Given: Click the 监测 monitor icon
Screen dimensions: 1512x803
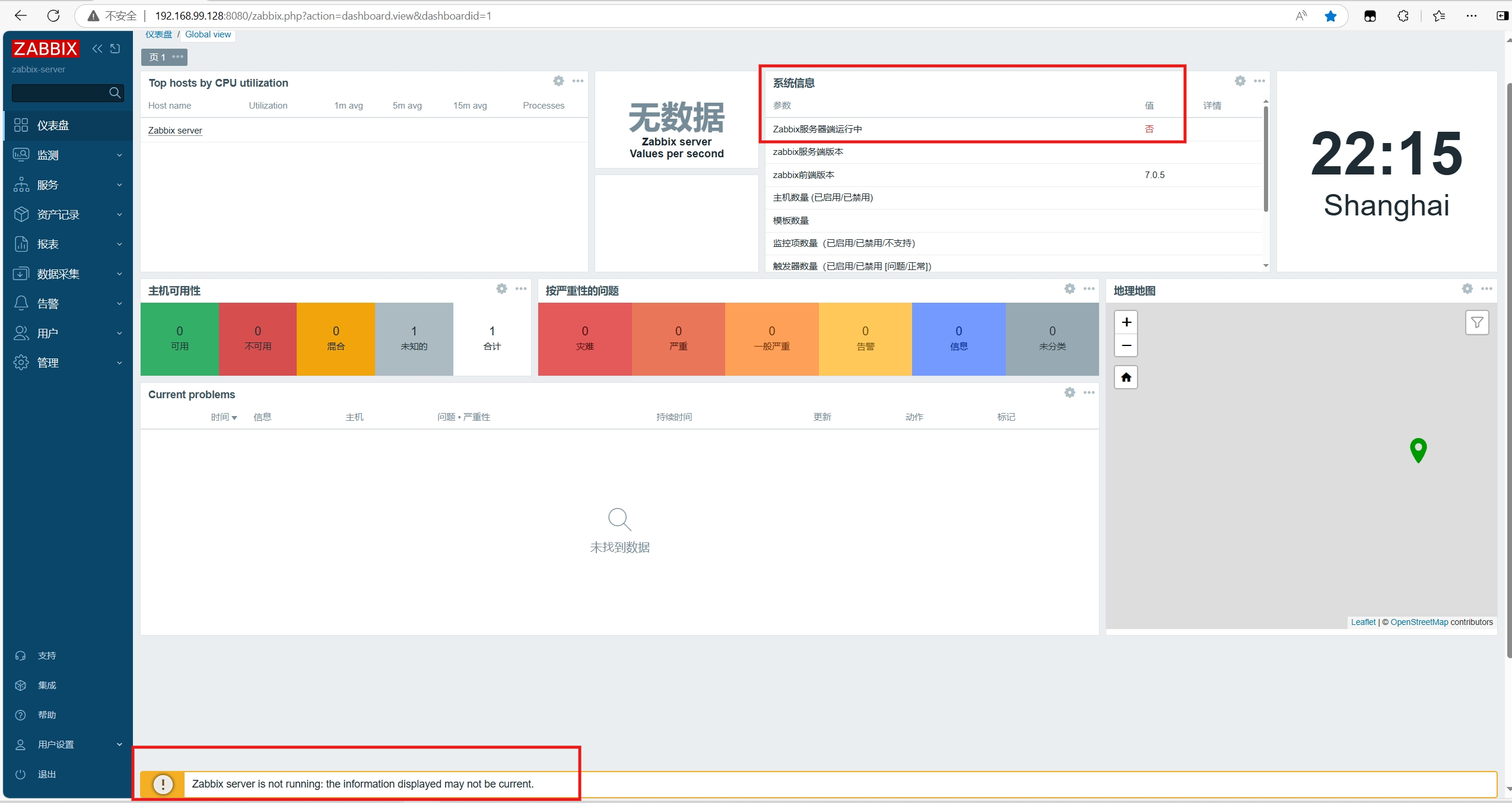Looking at the screenshot, I should [x=21, y=155].
